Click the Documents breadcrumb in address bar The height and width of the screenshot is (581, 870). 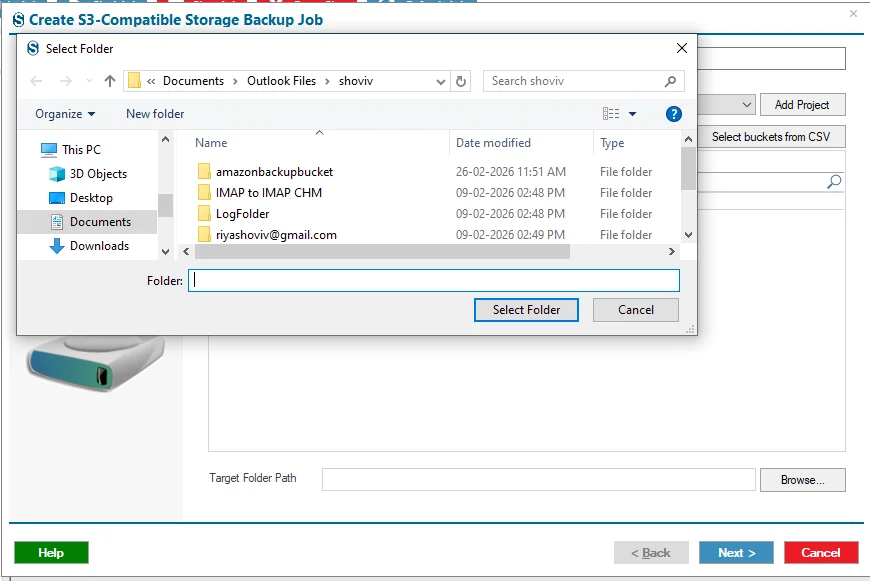[193, 81]
